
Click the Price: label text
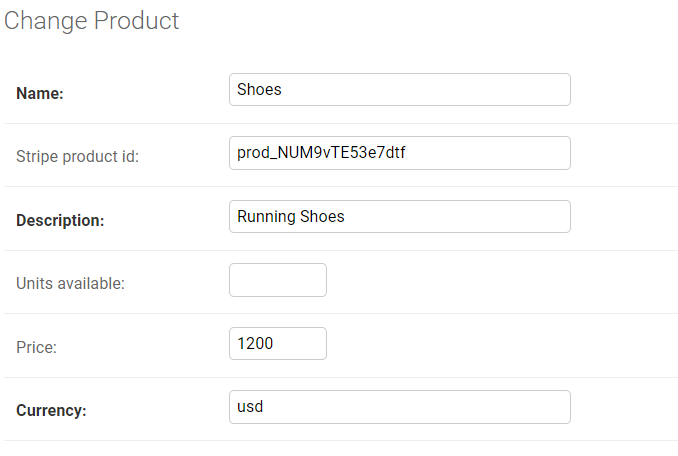pos(36,347)
